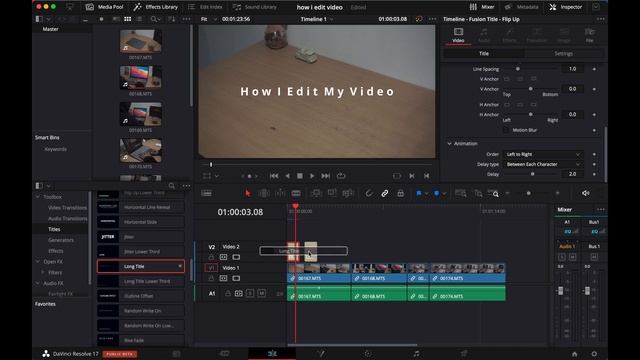Switch to Inspector File tab

[x=589, y=35]
